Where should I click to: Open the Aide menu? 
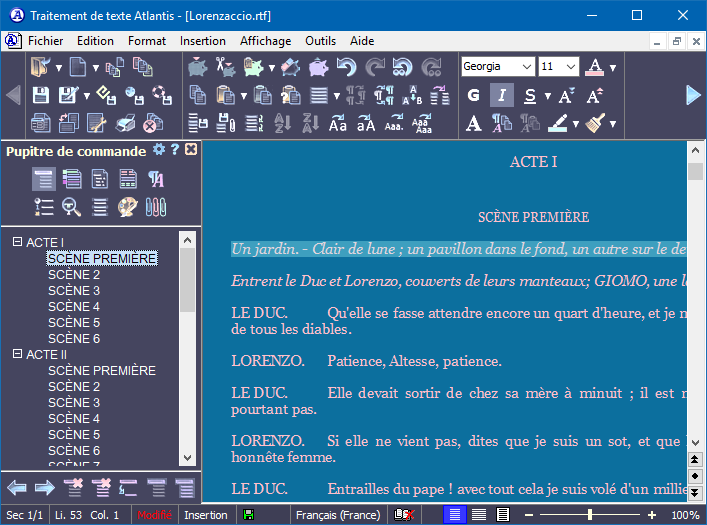[x=362, y=41]
